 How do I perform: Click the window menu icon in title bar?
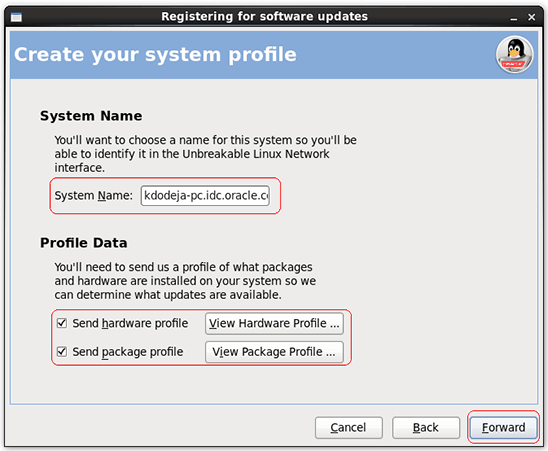(16, 17)
